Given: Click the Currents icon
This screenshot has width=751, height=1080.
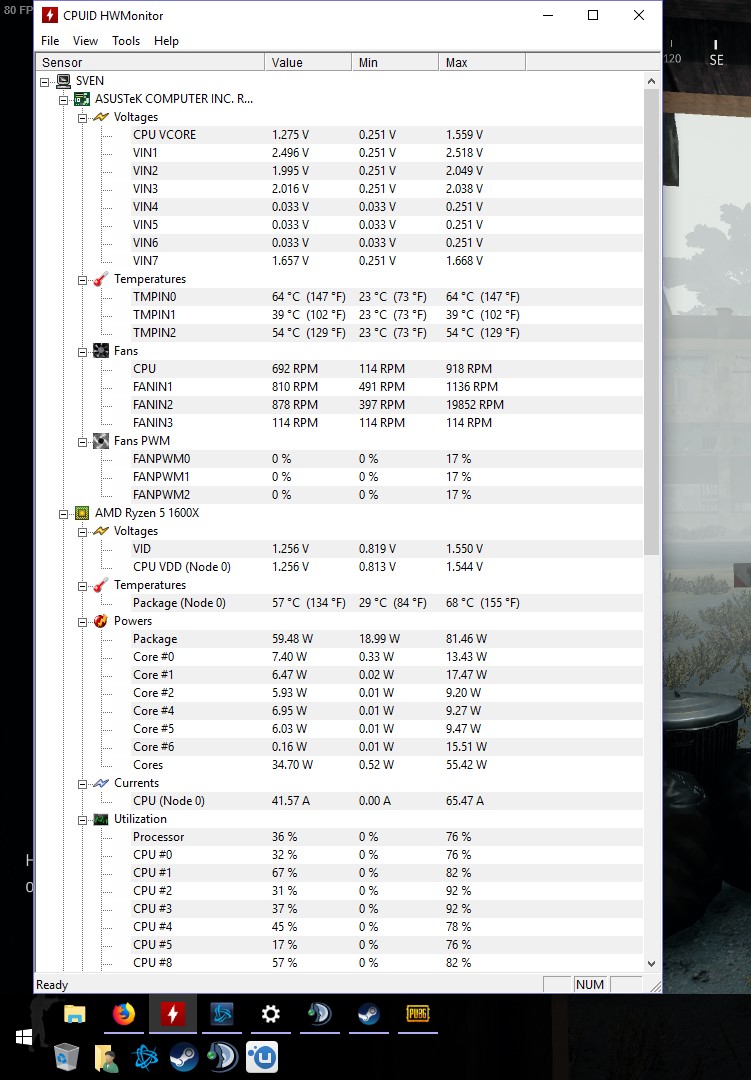Looking at the screenshot, I should [101, 783].
